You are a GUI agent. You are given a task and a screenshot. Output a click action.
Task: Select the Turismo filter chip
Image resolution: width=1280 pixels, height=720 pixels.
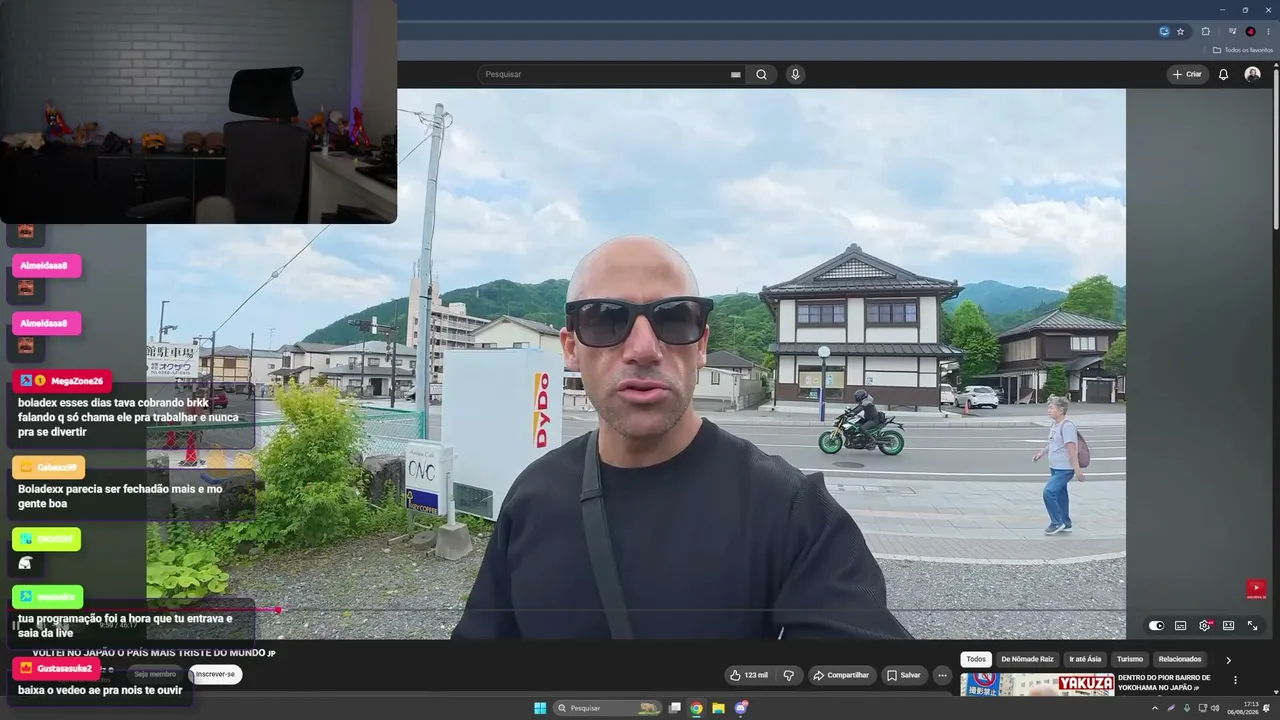point(1130,659)
